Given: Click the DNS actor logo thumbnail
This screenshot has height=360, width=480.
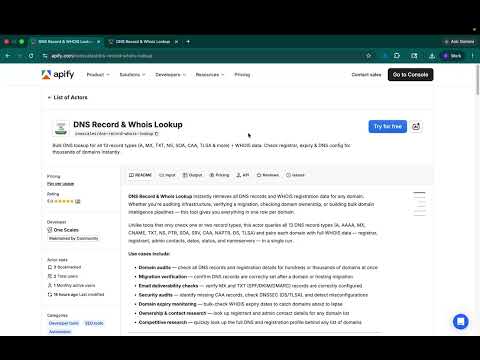Looking at the screenshot, I should pyautogui.click(x=61, y=128).
